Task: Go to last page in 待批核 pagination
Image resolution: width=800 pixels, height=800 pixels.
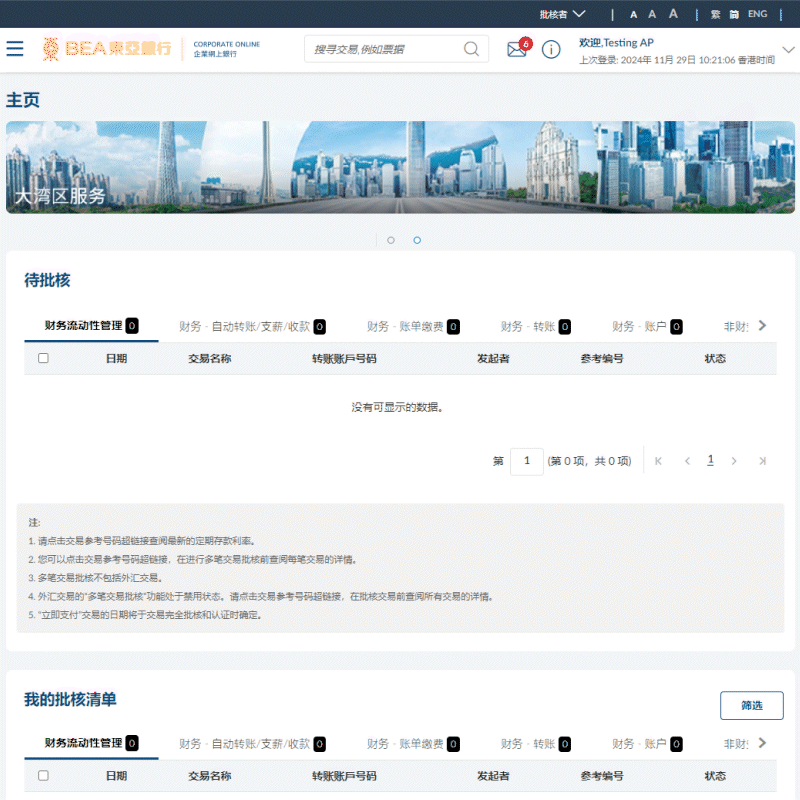Action: pos(762,461)
